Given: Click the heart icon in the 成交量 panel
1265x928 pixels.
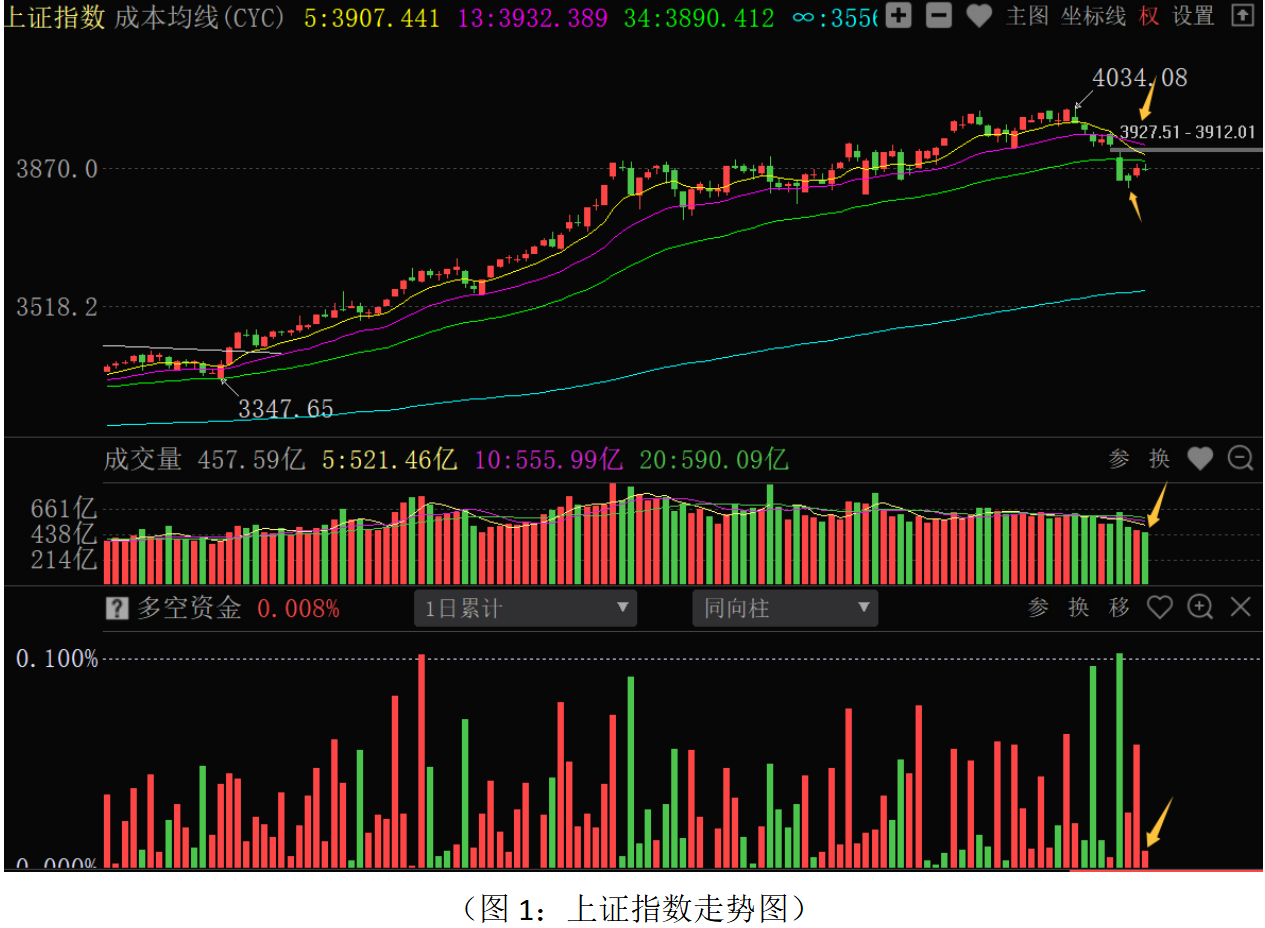Looking at the screenshot, I should tap(1200, 459).
